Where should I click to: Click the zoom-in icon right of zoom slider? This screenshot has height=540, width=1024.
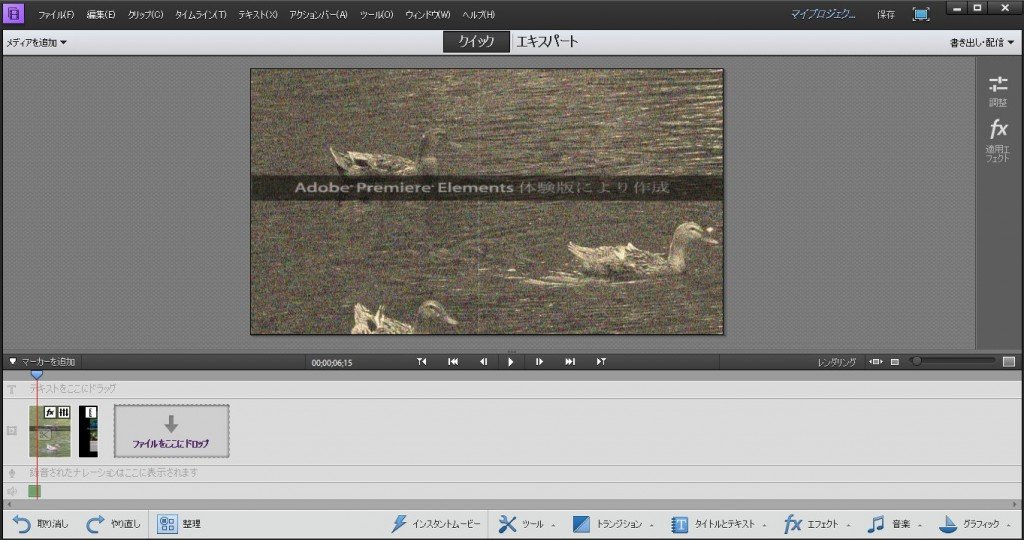[1009, 362]
